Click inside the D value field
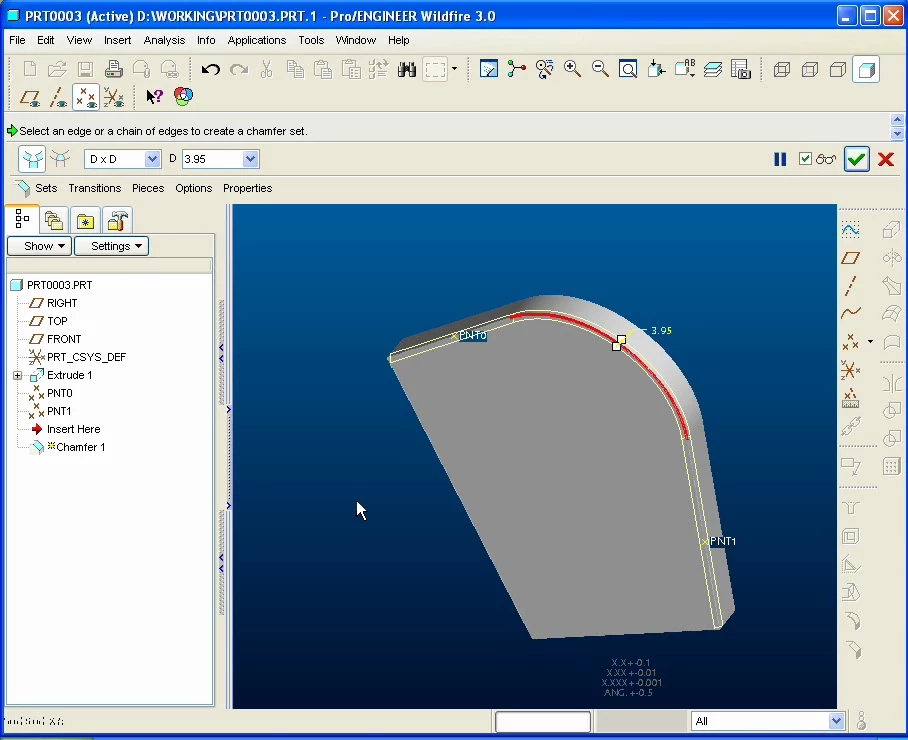Viewport: 908px width, 740px height. (213, 159)
